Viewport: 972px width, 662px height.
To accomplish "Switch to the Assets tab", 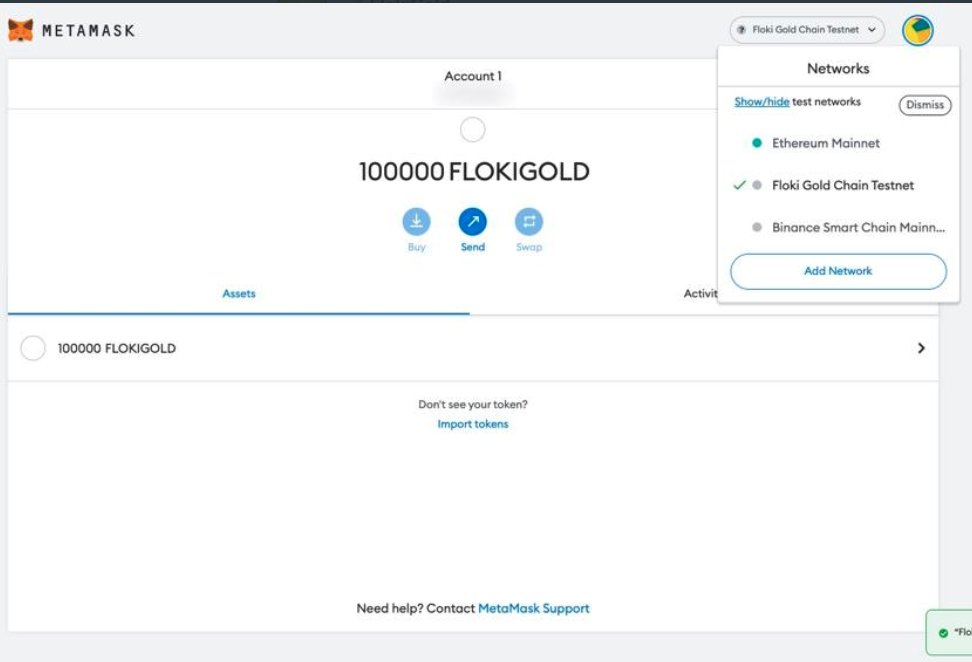I will (239, 294).
